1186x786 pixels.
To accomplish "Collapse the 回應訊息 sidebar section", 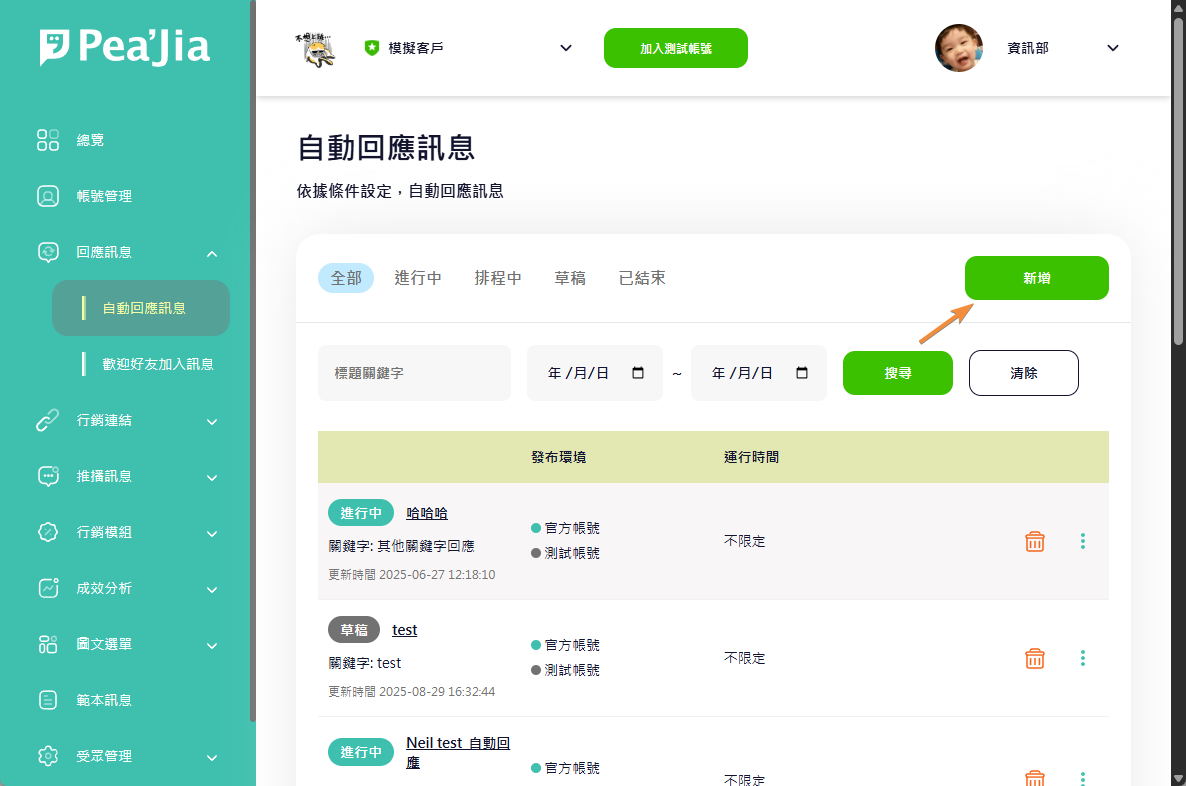I will click(212, 253).
